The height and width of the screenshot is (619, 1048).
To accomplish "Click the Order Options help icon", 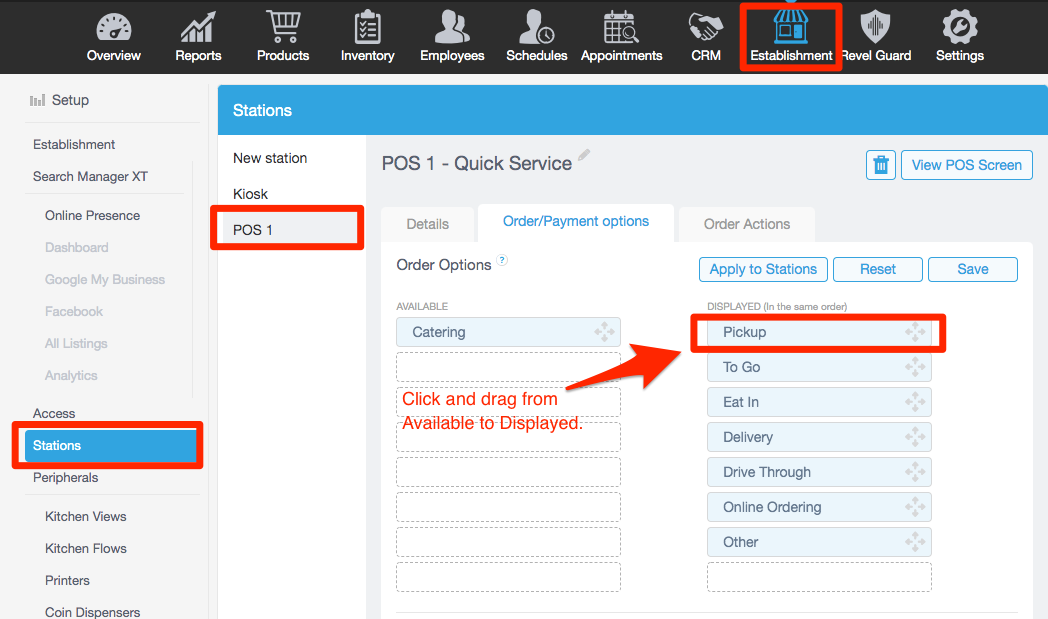I will 503,261.
